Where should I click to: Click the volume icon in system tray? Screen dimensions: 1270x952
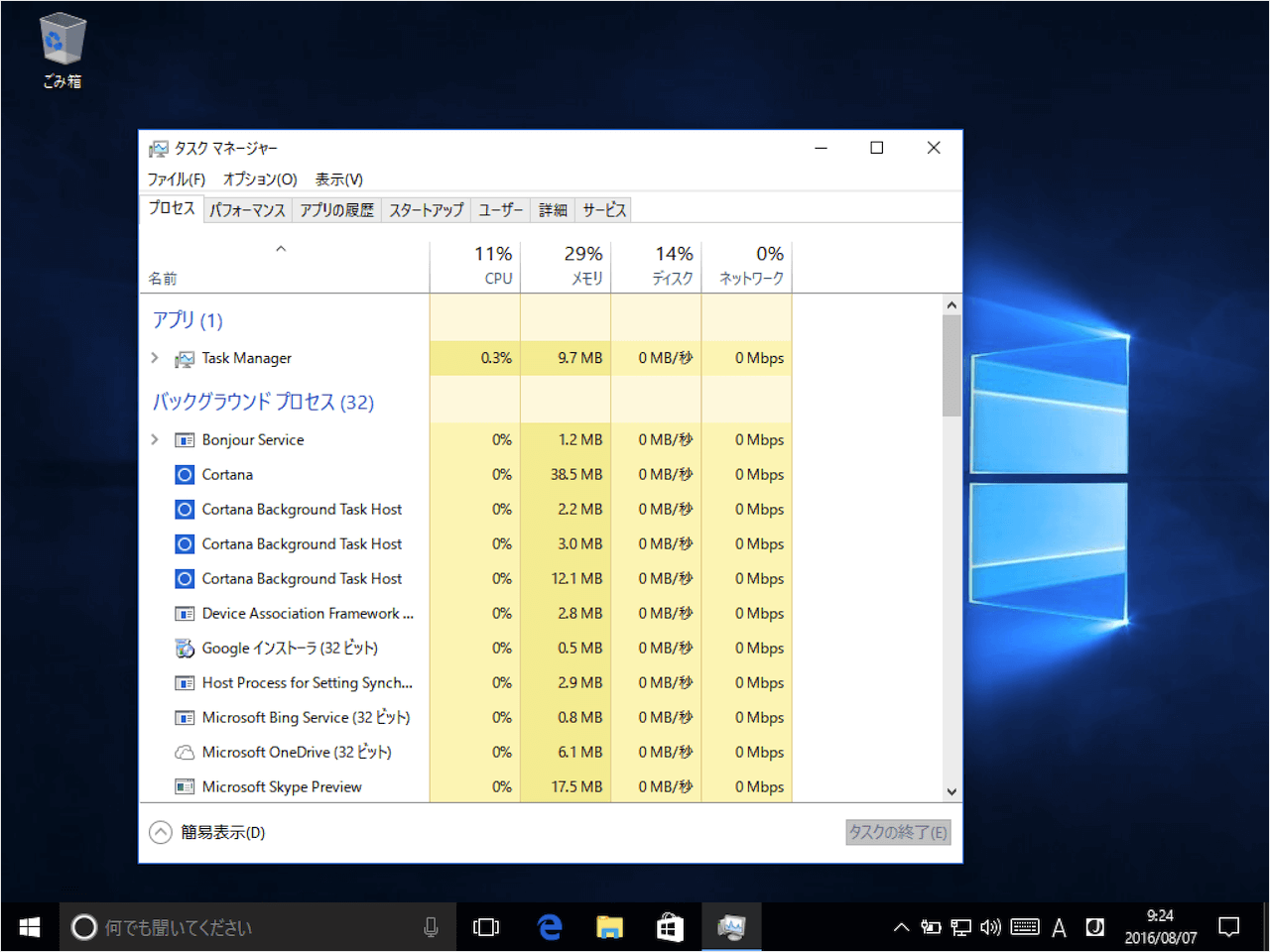(990, 926)
